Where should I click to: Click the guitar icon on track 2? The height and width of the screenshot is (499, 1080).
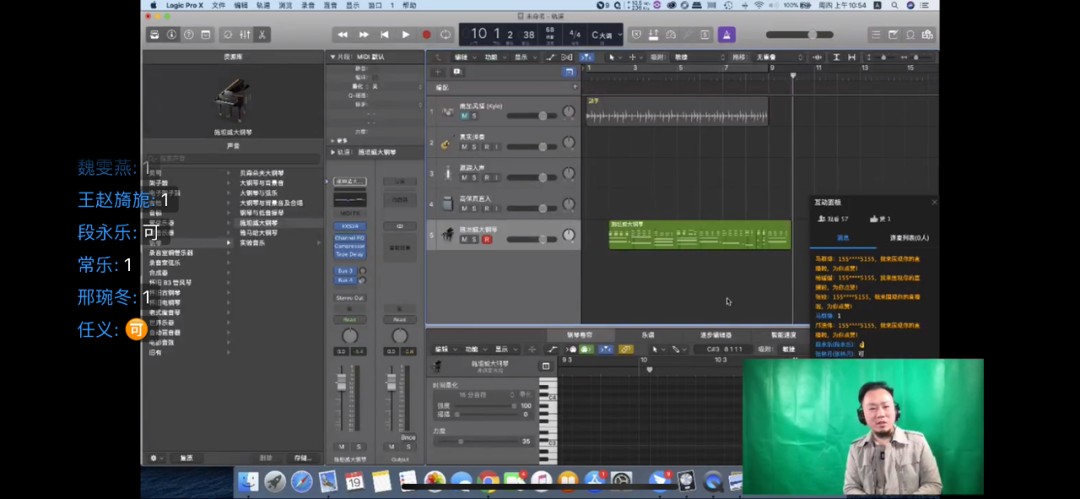tap(448, 143)
